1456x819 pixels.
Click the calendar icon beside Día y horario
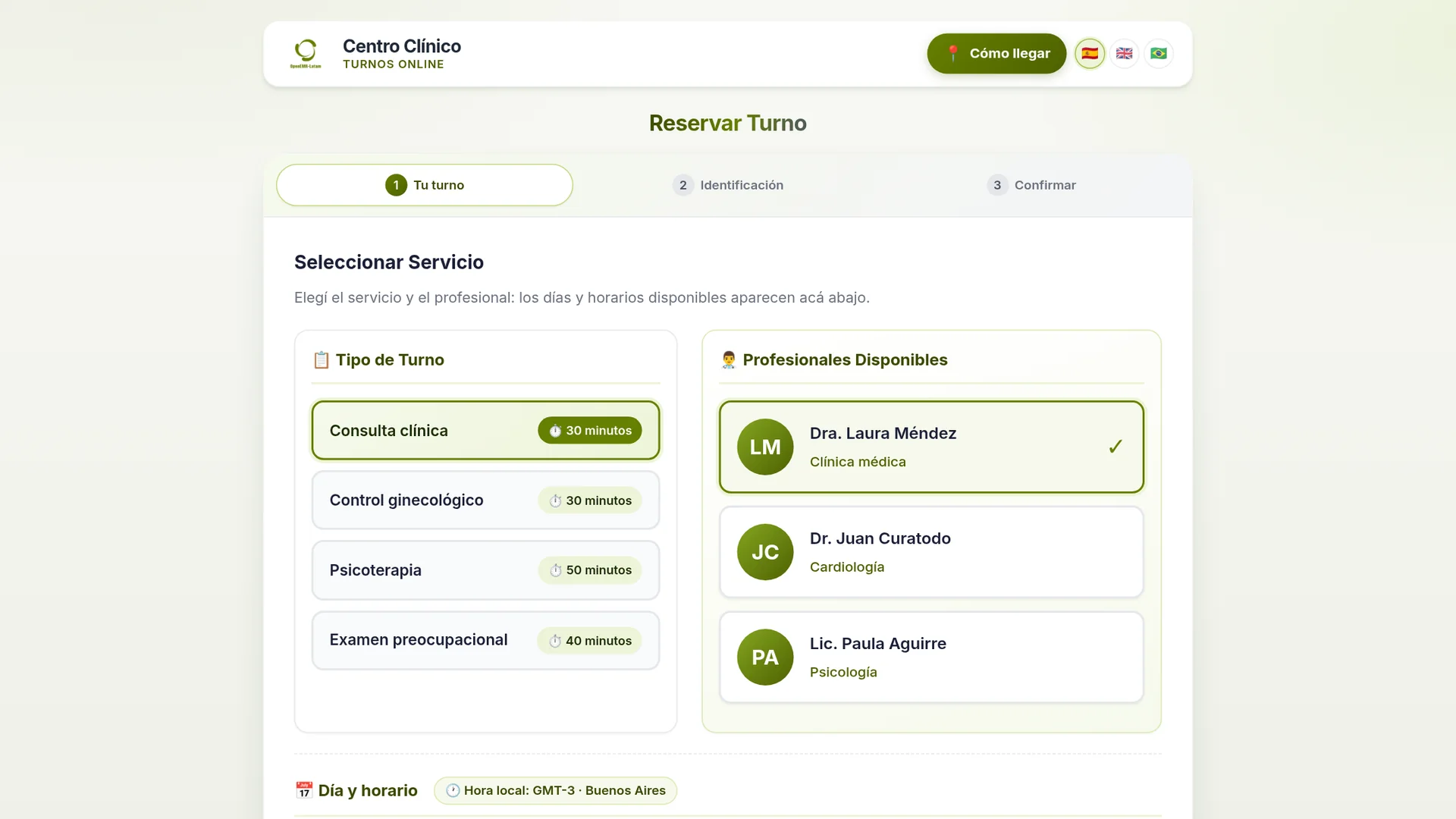[304, 790]
